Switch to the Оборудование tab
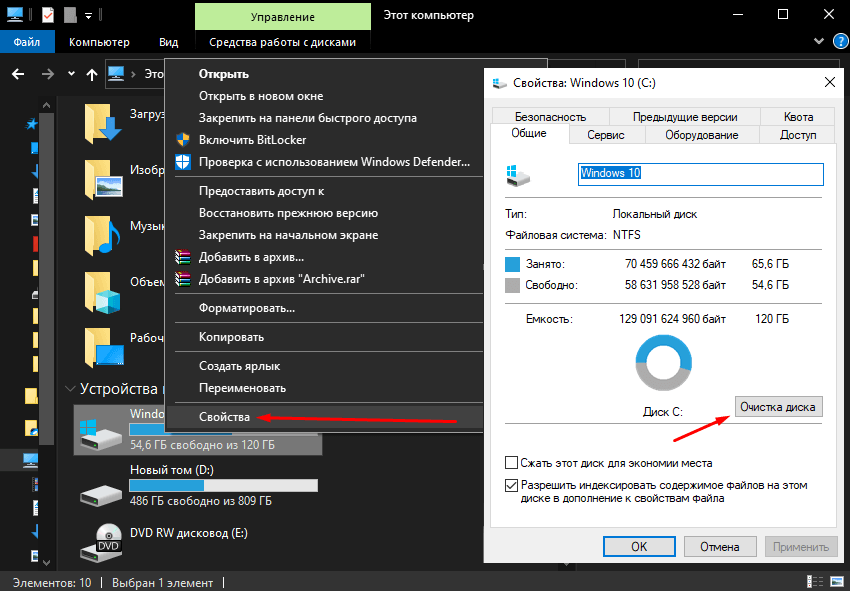This screenshot has height=591, width=850. (701, 135)
